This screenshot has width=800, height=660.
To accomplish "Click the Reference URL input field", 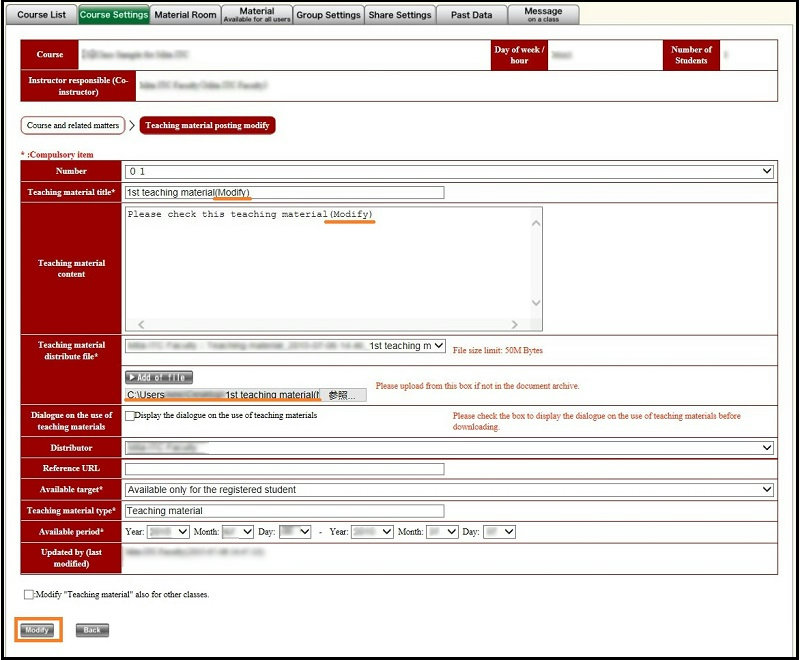I will (284, 468).
